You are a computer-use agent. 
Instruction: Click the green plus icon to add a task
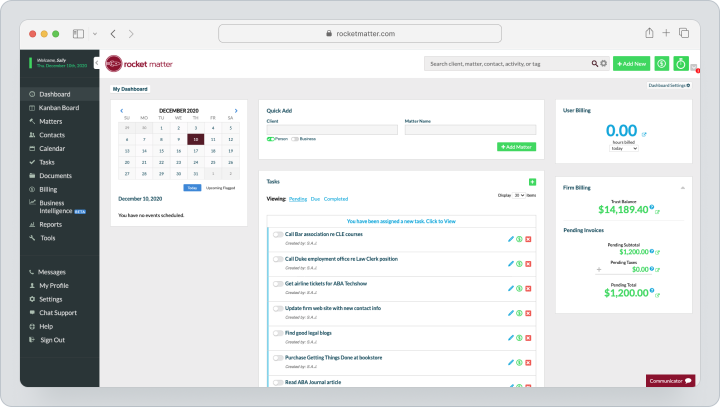[x=532, y=182]
